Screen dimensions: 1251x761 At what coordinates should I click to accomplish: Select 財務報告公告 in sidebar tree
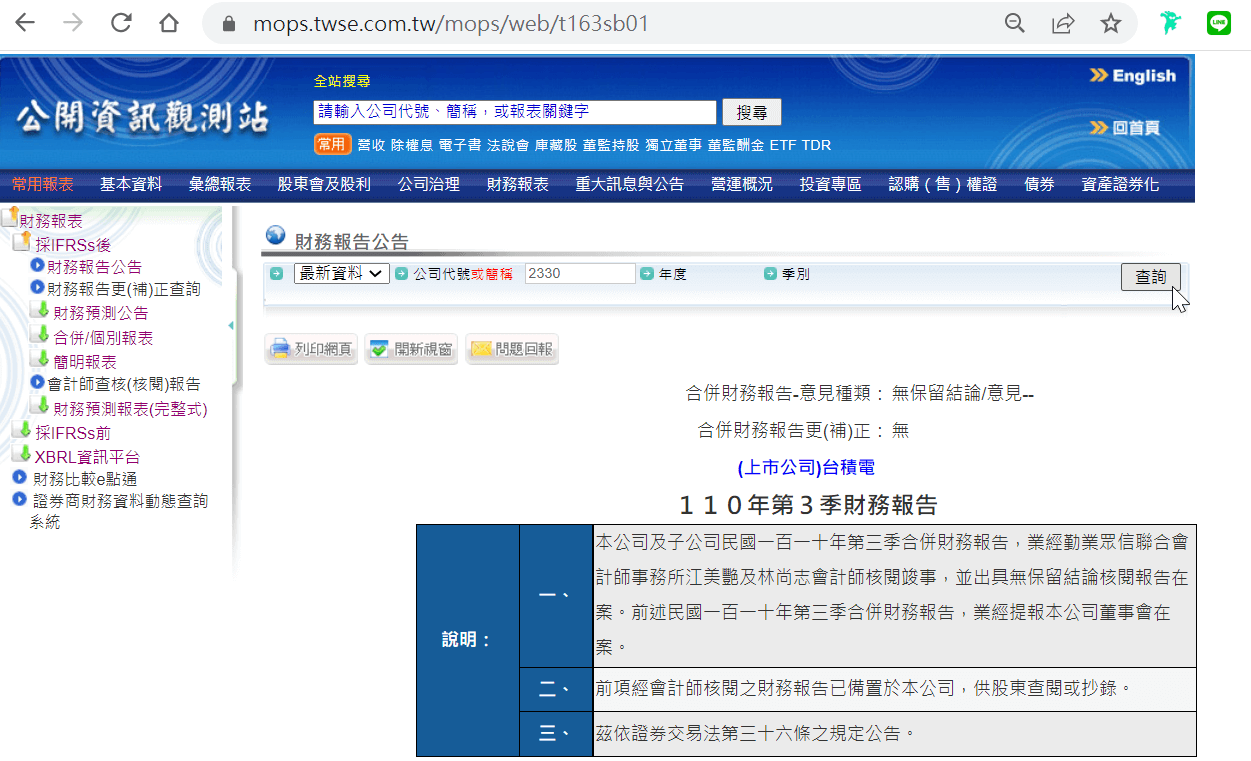click(x=95, y=267)
